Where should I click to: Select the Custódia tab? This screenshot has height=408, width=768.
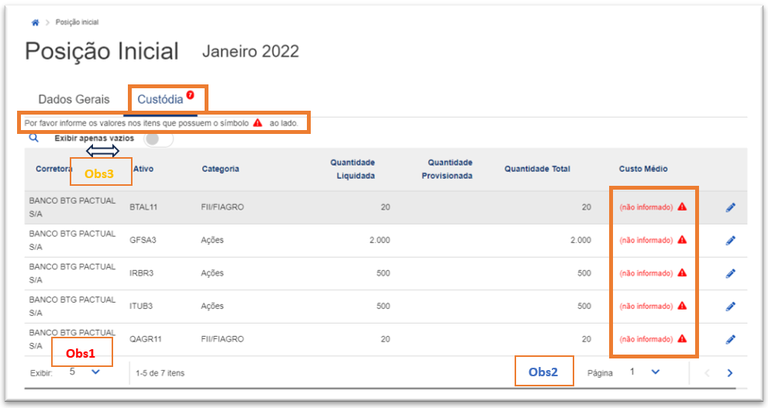pos(160,100)
